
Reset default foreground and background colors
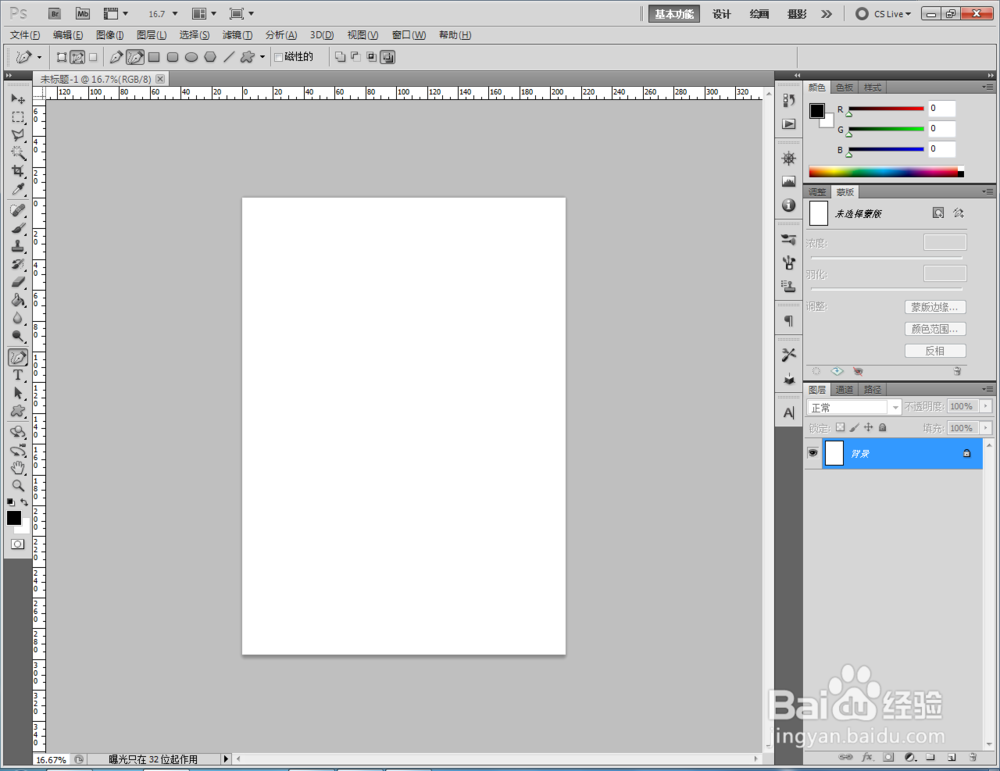[10, 503]
